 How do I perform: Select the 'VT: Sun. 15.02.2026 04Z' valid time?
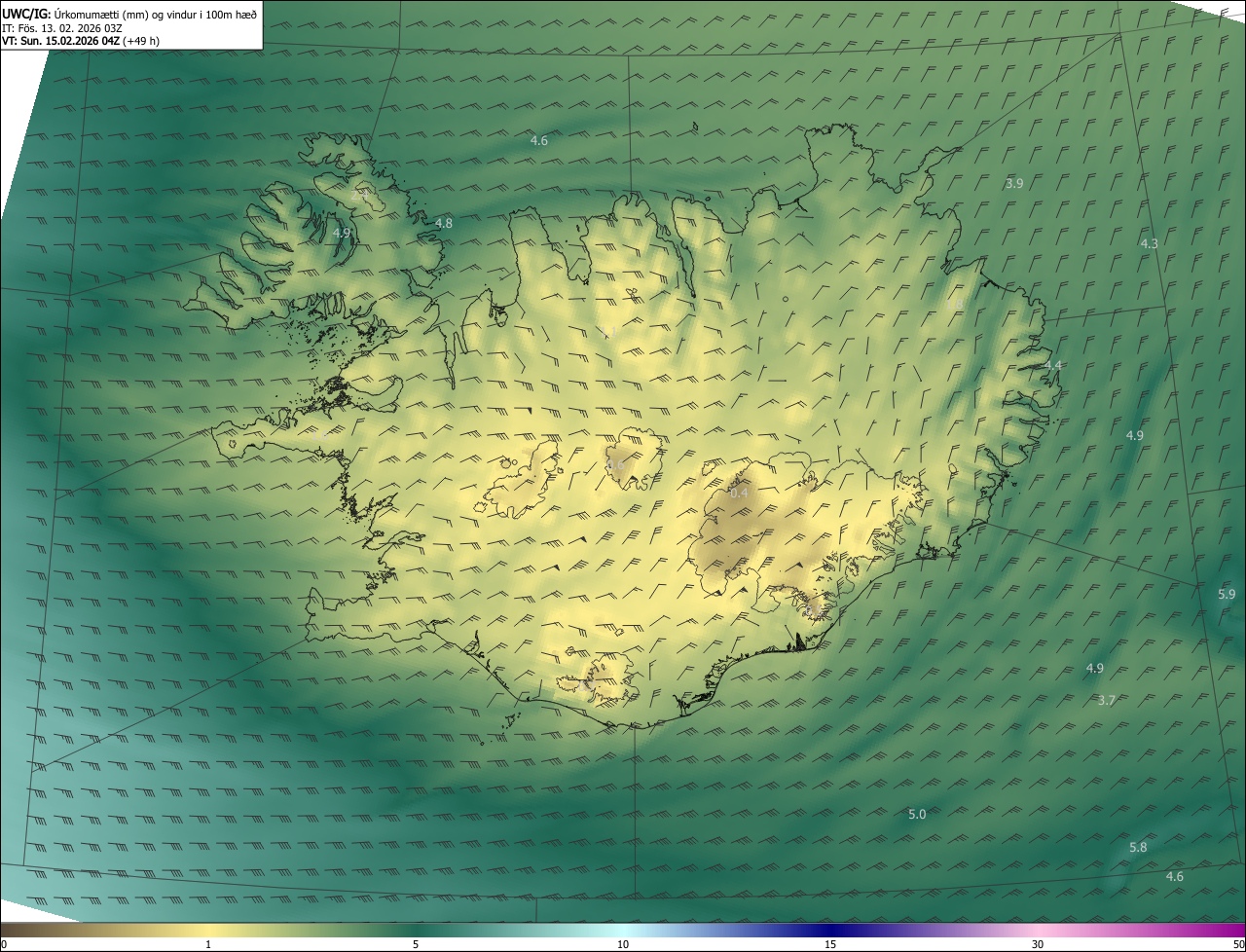pos(60,41)
